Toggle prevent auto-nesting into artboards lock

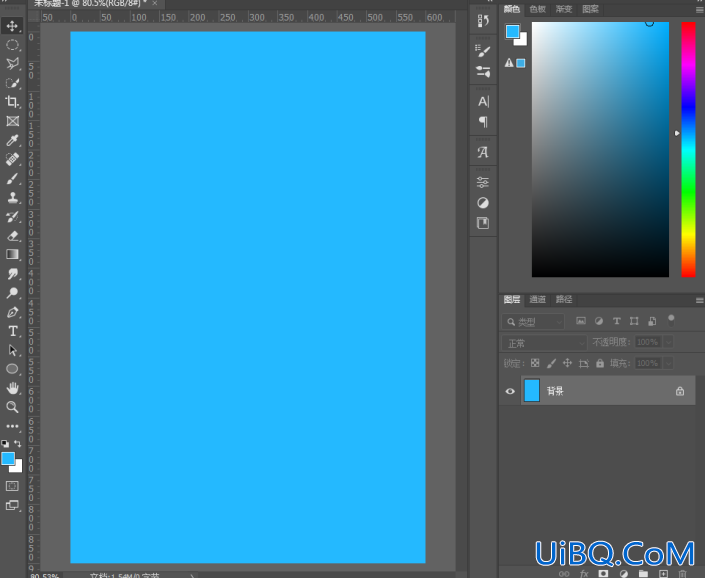pos(584,363)
